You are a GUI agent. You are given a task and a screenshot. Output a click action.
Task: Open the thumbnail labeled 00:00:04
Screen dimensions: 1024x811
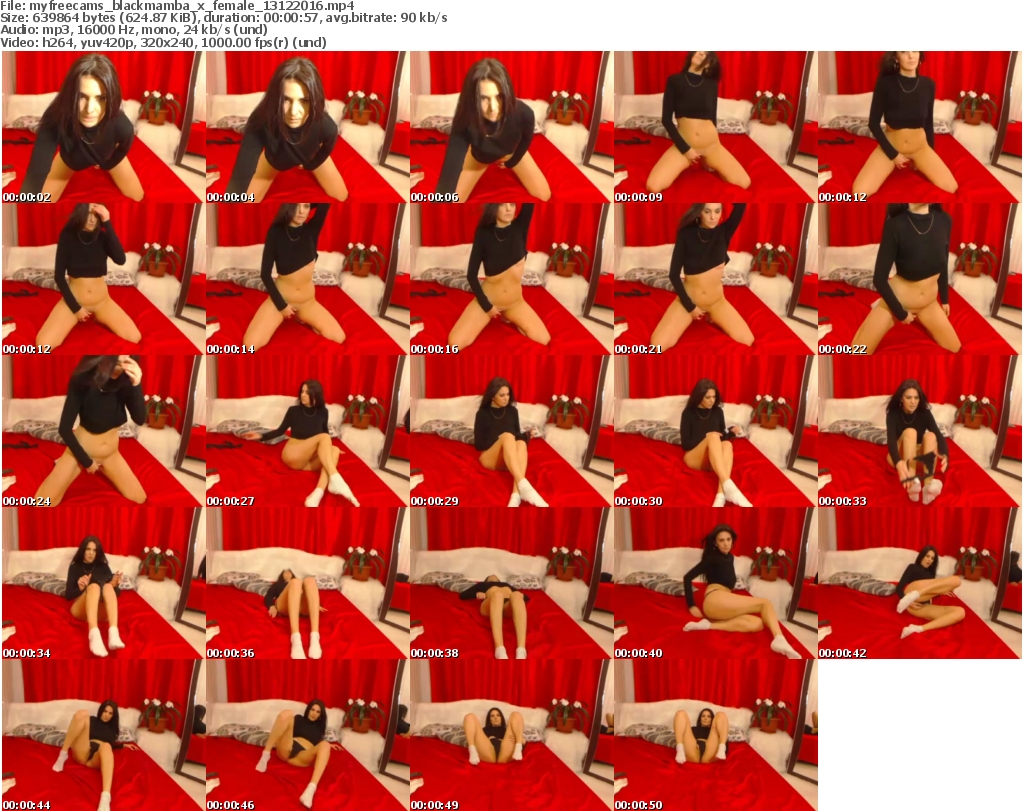coord(308,127)
